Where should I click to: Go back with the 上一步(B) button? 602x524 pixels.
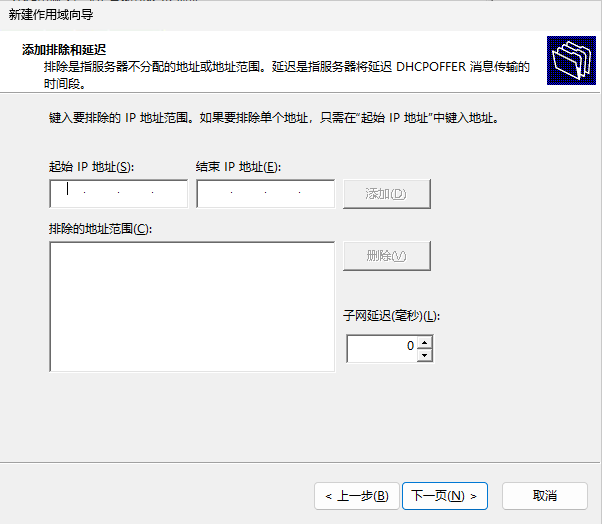(356, 495)
